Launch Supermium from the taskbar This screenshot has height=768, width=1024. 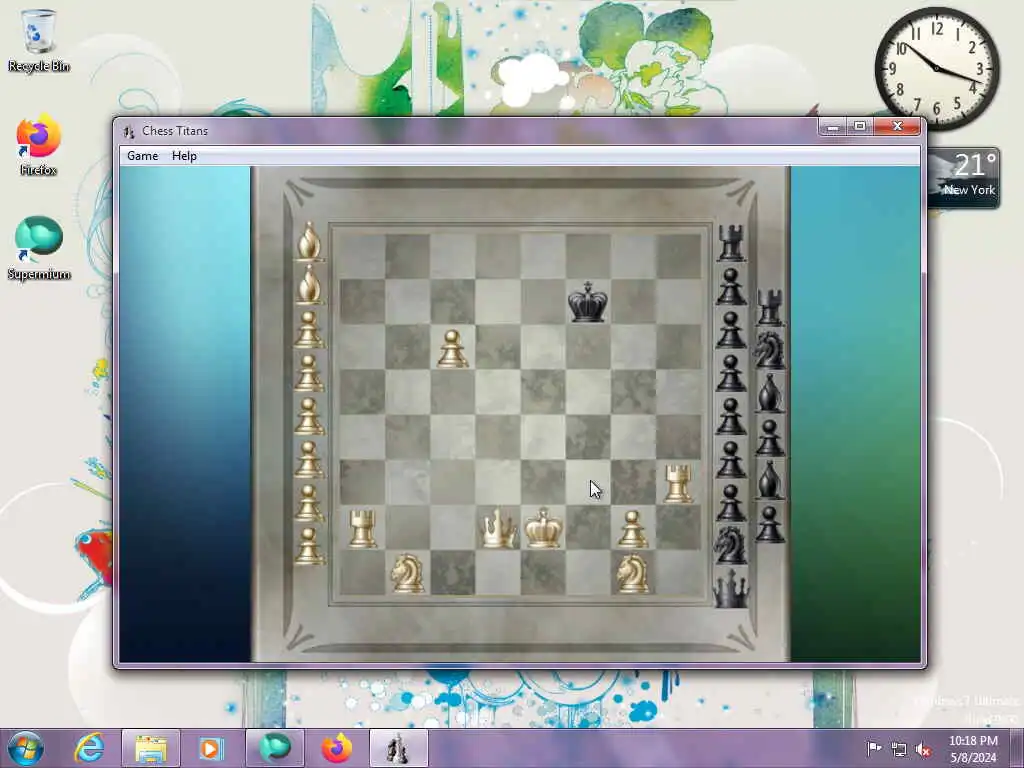pyautogui.click(x=274, y=748)
